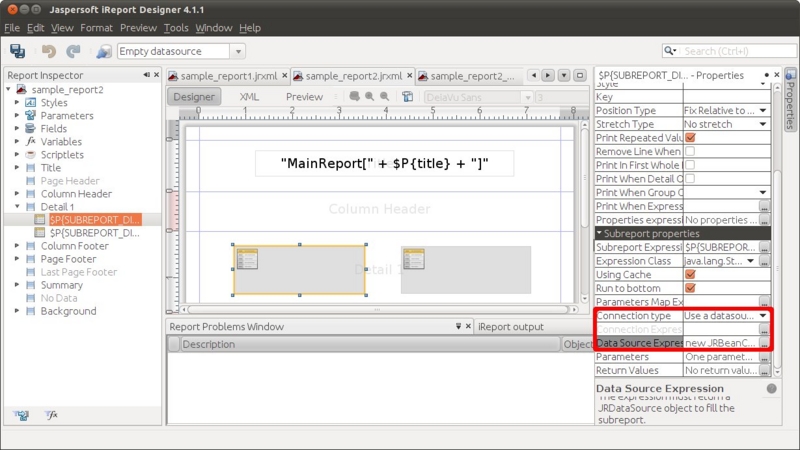Click into the Search (Ctrl+I) field
Image resolution: width=800 pixels, height=450 pixels.
tap(738, 51)
